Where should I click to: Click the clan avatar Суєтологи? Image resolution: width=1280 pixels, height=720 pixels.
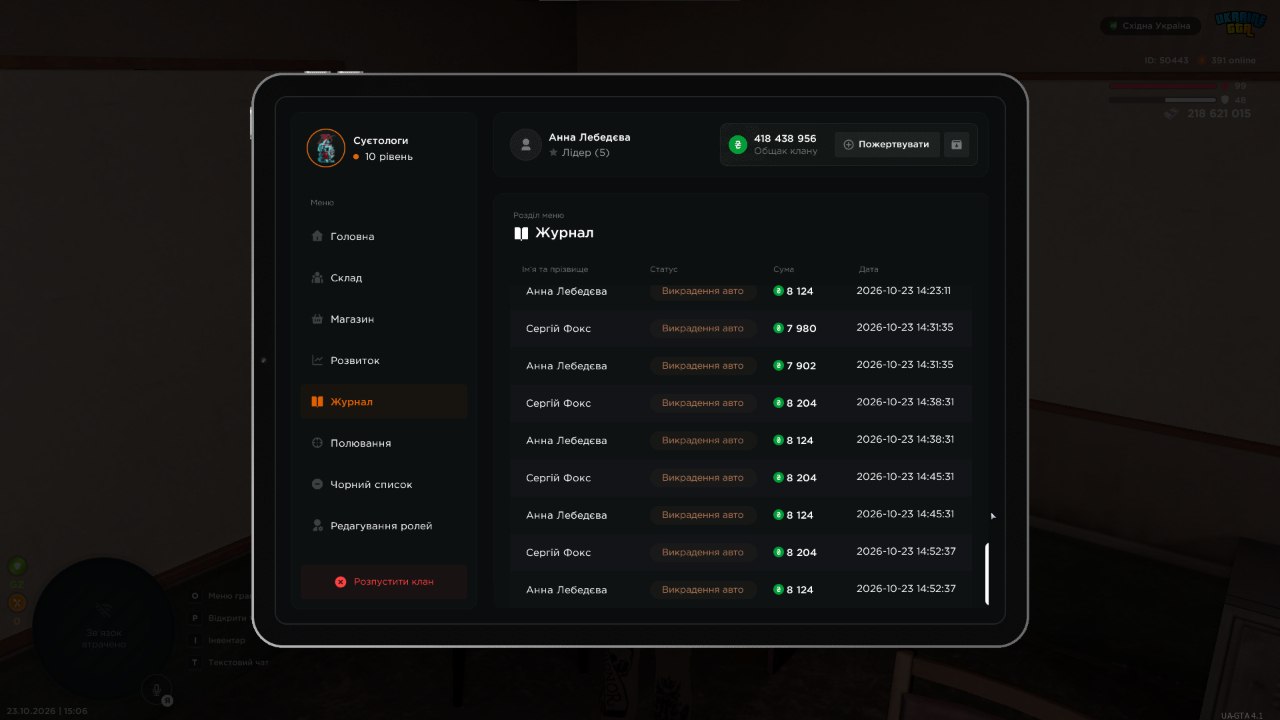coord(326,148)
